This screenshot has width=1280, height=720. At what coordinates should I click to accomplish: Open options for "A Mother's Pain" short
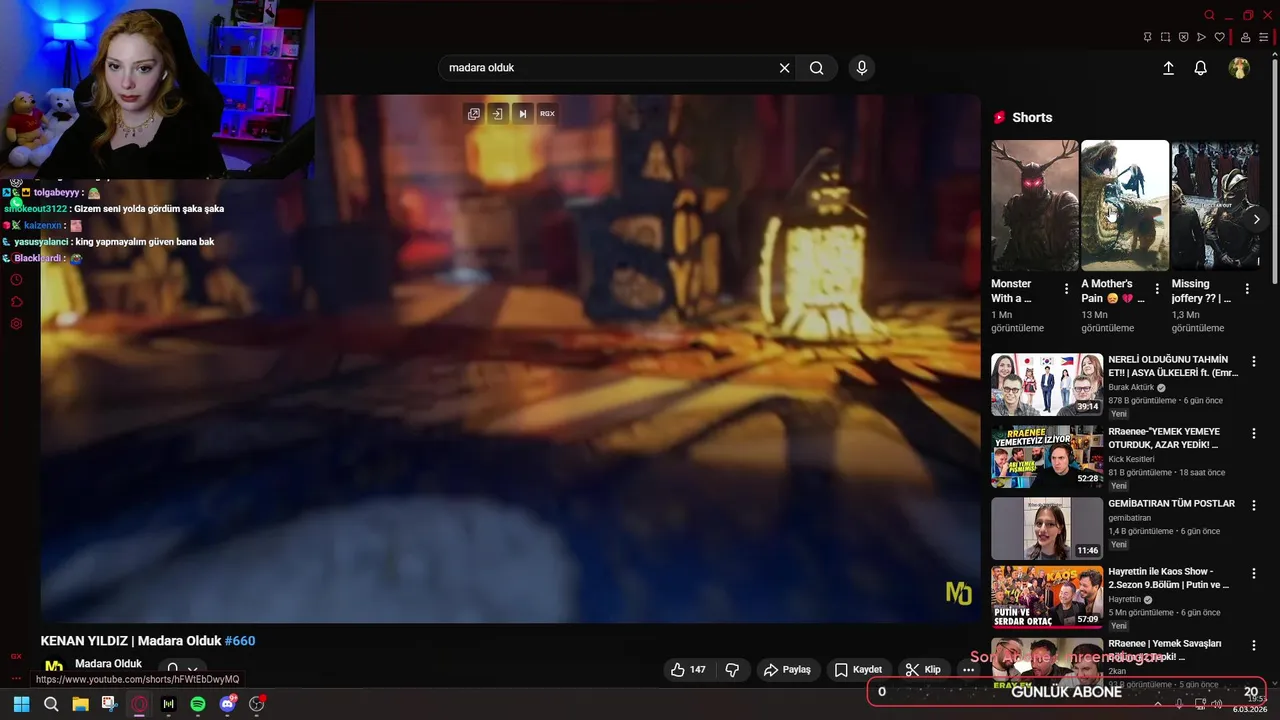[x=1157, y=289]
